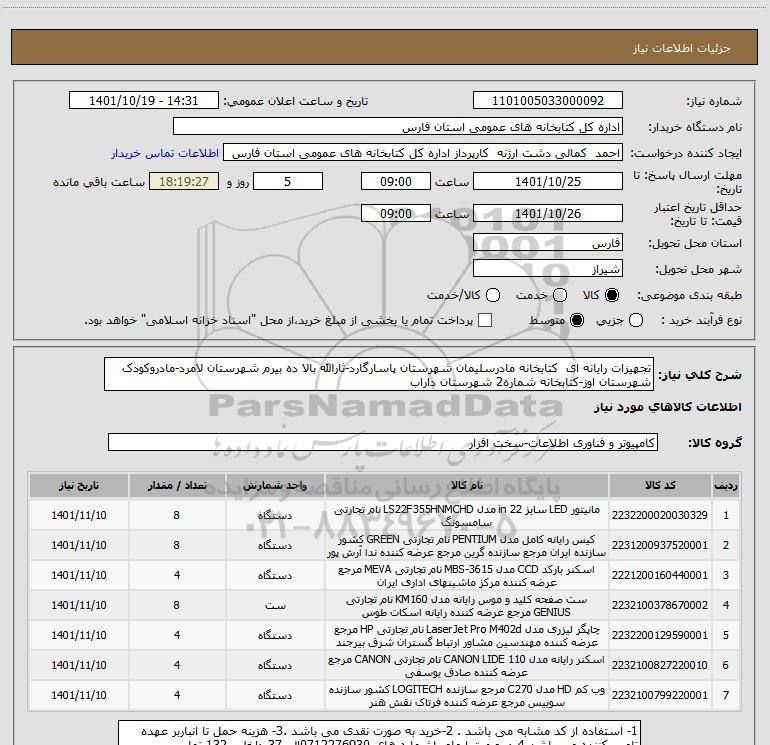Open the اطلاعات تماس خریدار link

click(x=165, y=153)
